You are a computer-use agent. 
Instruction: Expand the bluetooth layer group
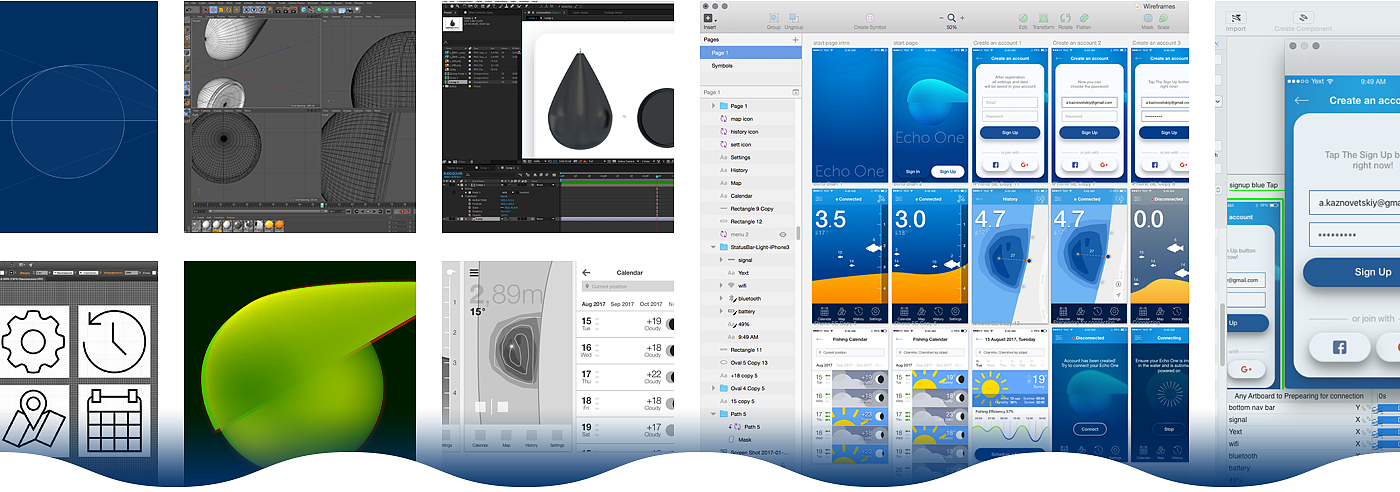[x=721, y=298]
